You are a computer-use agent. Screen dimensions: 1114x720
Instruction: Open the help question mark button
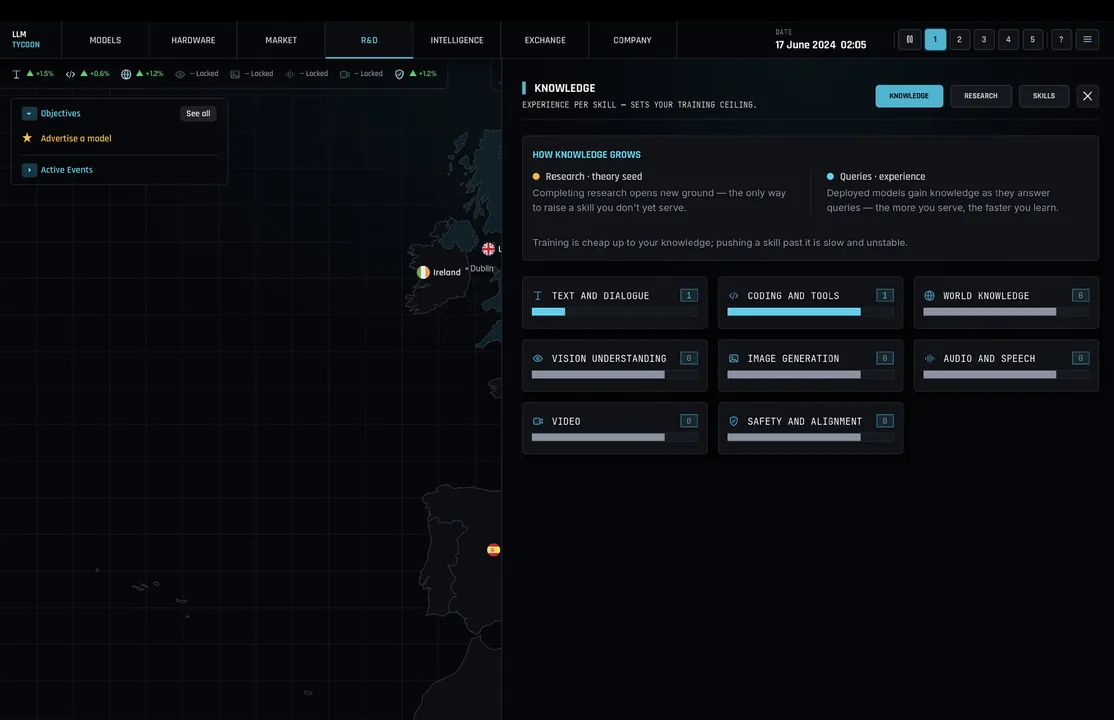click(x=1061, y=40)
